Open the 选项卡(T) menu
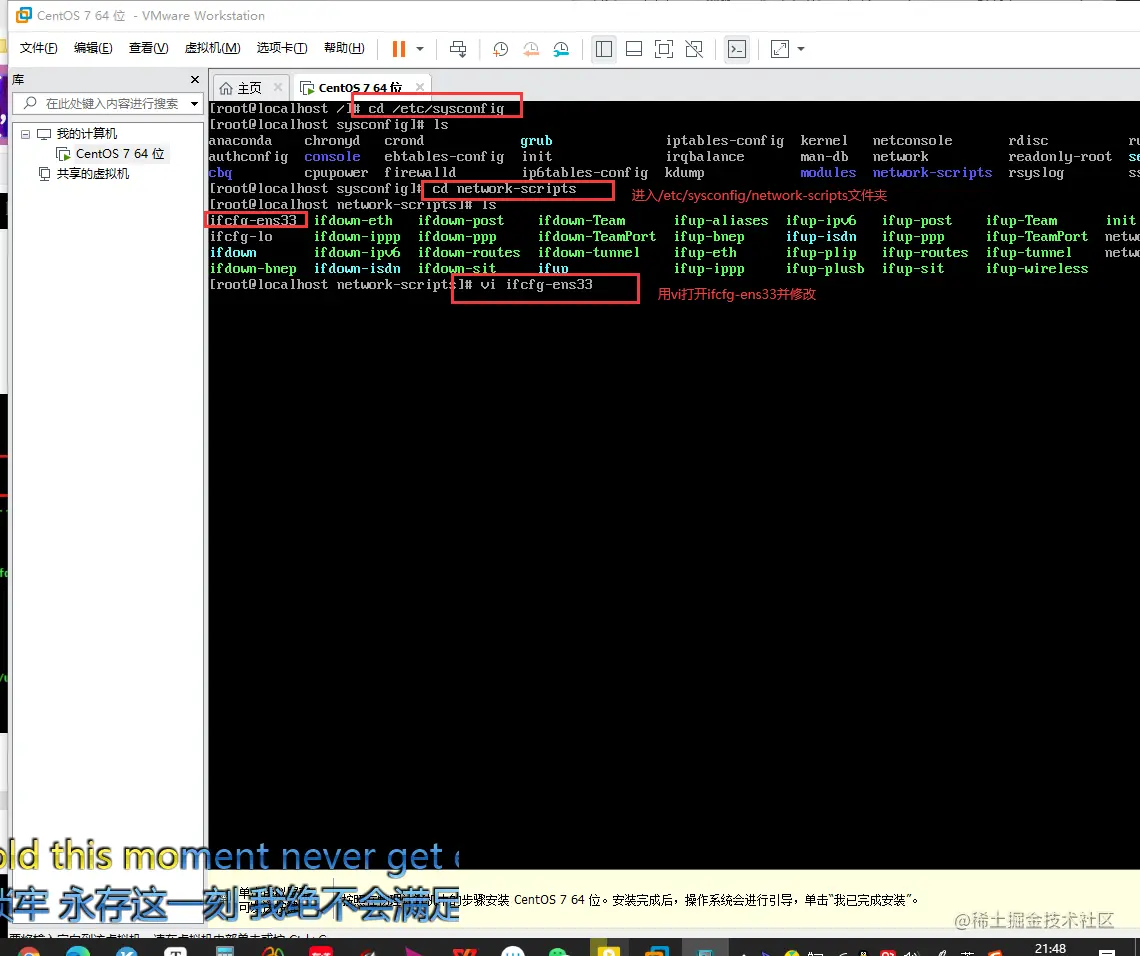Screen dimensions: 1140x956 tap(282, 48)
